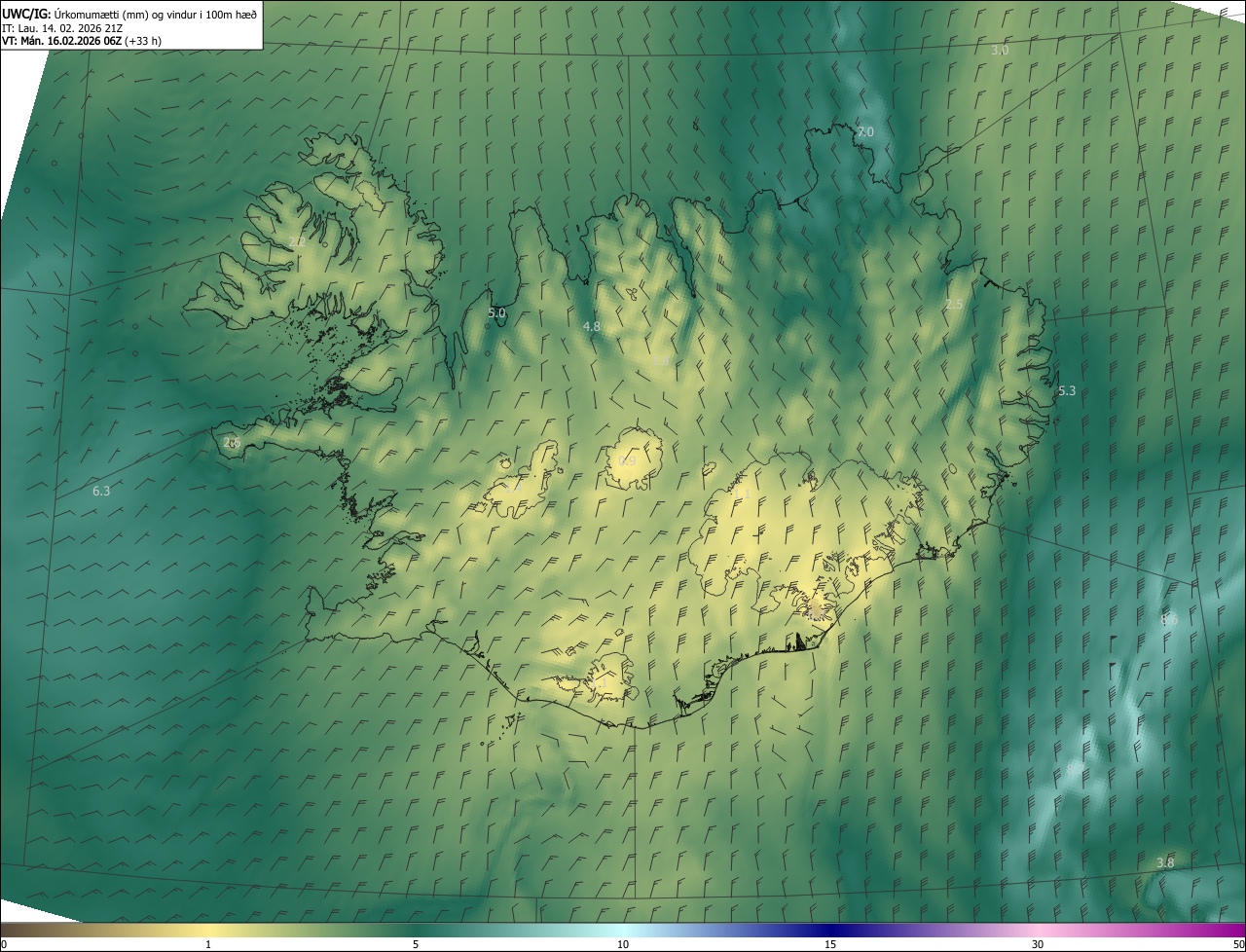Click the 0.9 value label on the glacier

(628, 461)
